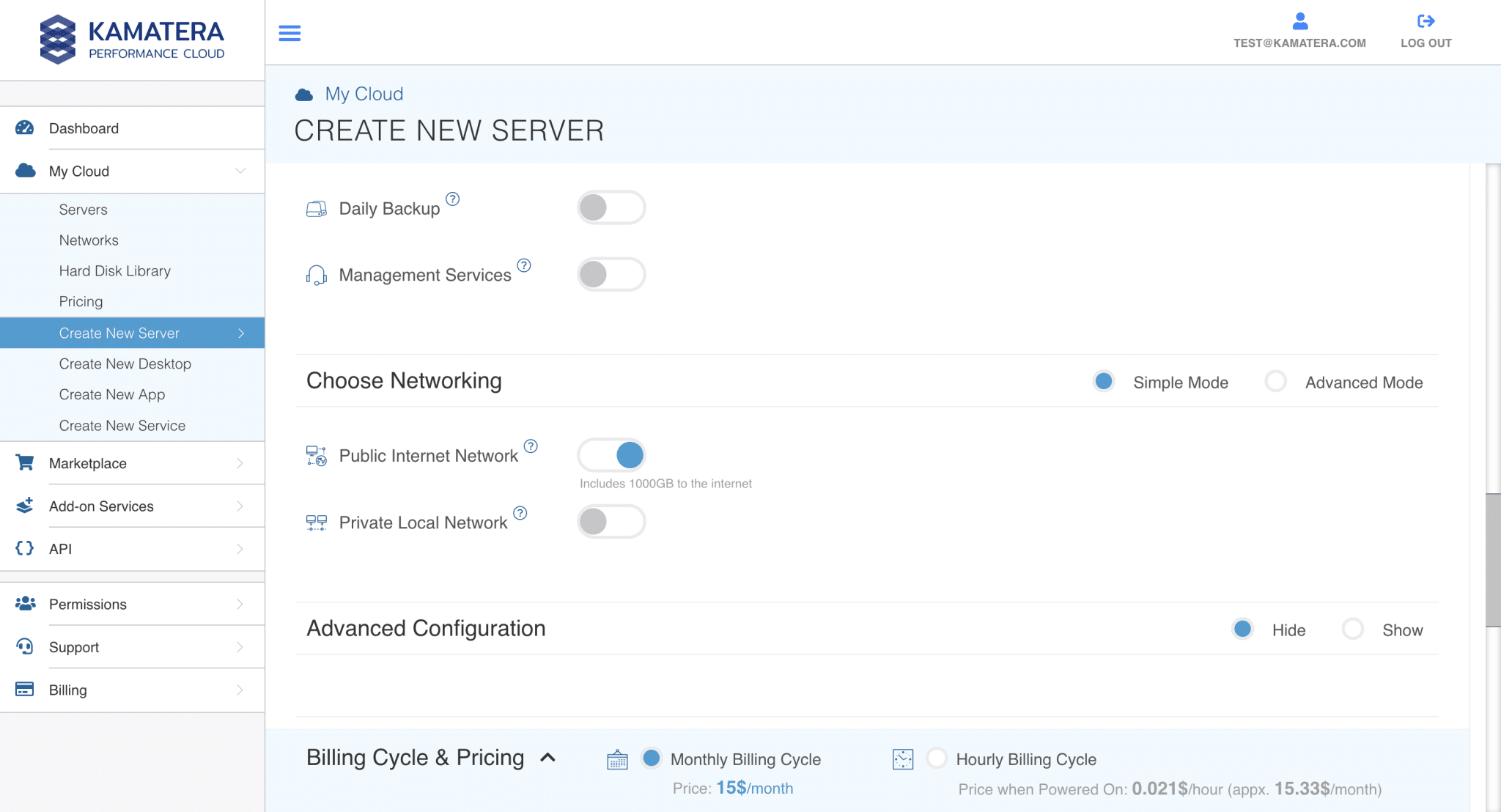Go to Create New Desktop
The width and height of the screenshot is (1501, 812).
pyautogui.click(x=125, y=363)
